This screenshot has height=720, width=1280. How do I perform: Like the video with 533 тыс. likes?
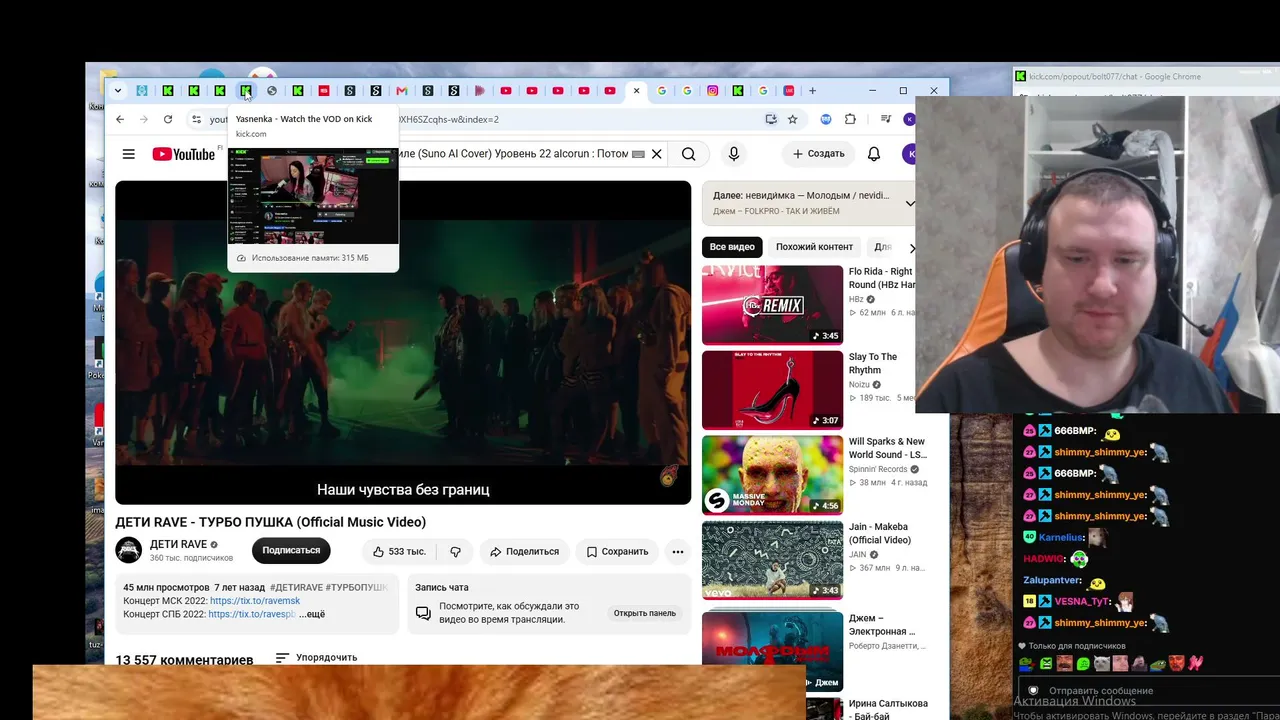pos(399,551)
